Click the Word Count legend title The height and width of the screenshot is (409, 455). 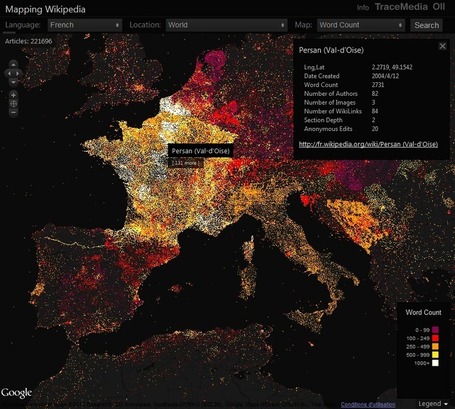423,312
